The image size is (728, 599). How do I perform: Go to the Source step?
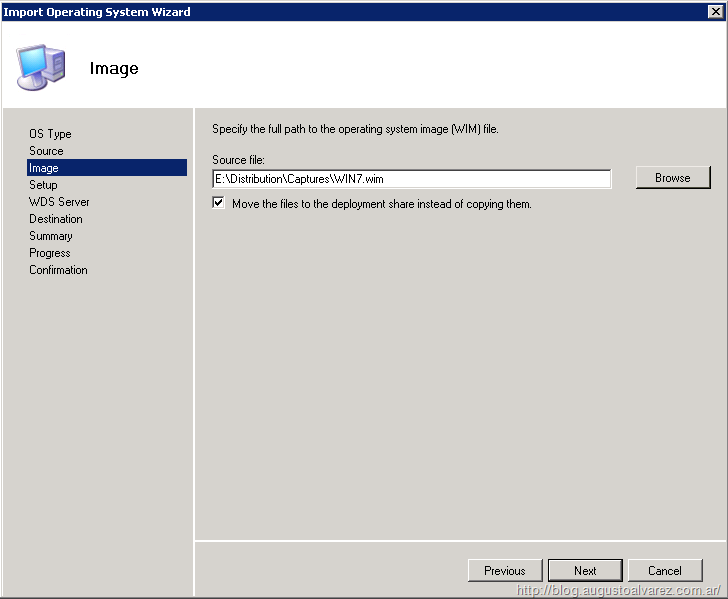click(x=46, y=151)
